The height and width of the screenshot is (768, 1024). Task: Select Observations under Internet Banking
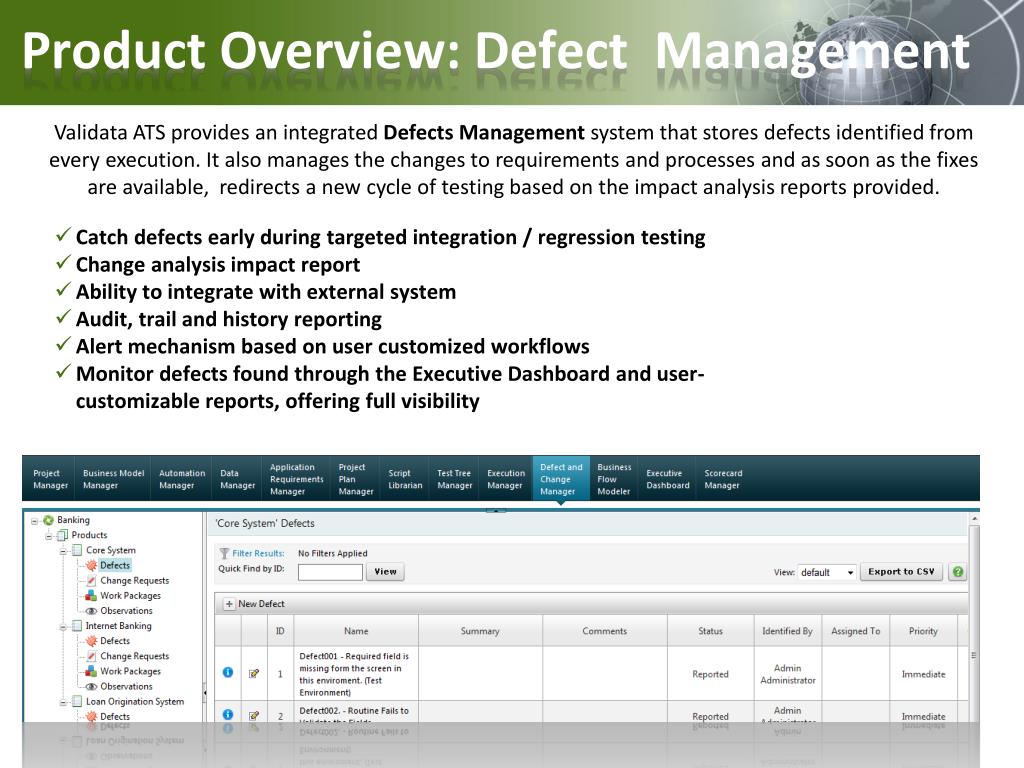pos(126,686)
